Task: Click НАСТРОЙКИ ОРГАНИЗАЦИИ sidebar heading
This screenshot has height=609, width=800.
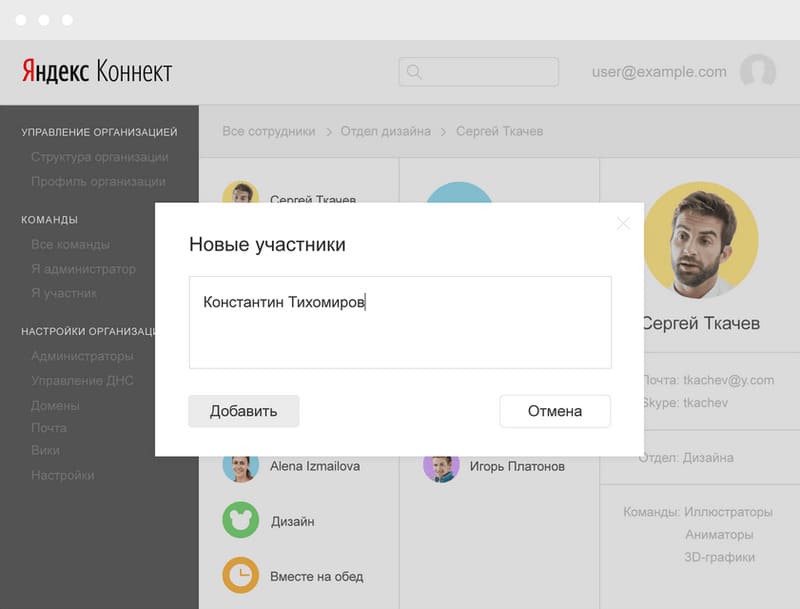Action: 88,332
